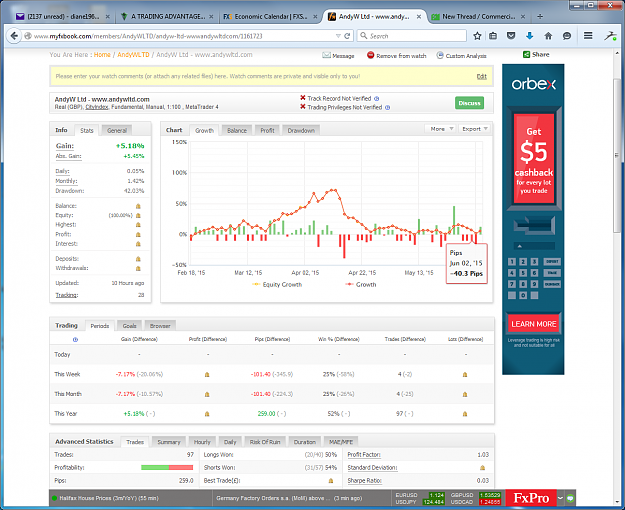The width and height of the screenshot is (625, 510).
Task: Reload the page with refresh icon
Action: [x=347, y=36]
